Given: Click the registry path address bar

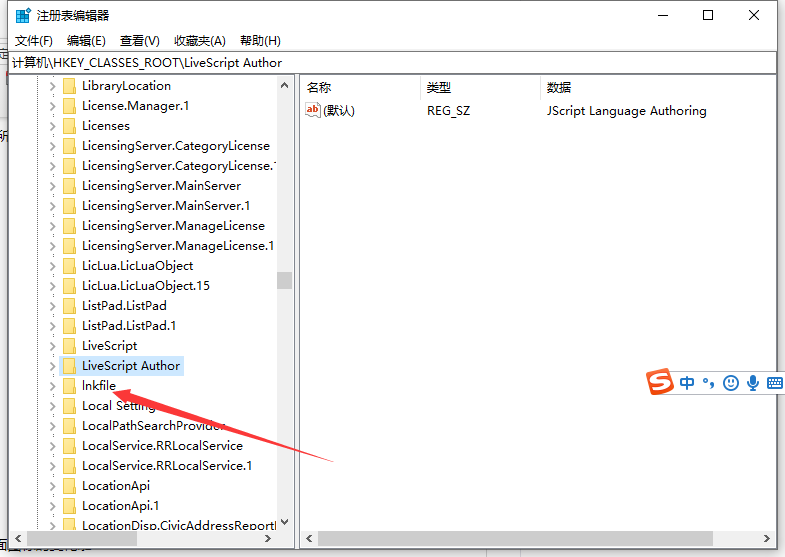Looking at the screenshot, I should [x=390, y=62].
